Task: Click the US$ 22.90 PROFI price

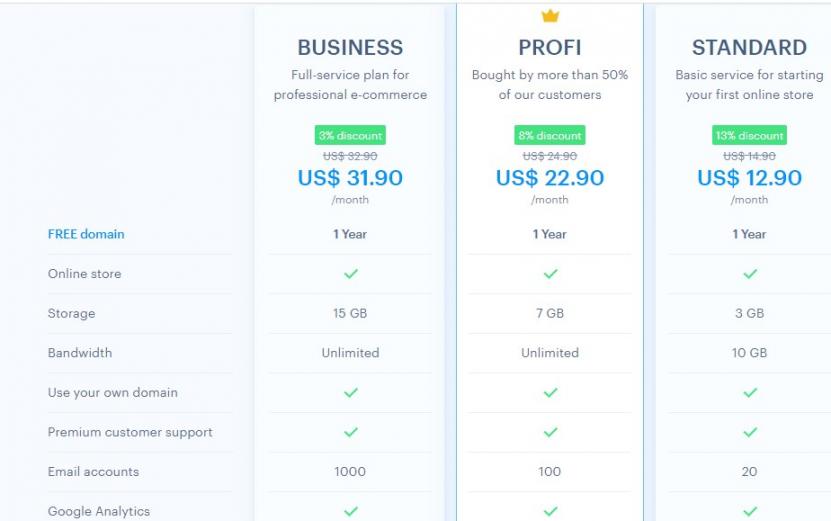Action: click(x=550, y=178)
